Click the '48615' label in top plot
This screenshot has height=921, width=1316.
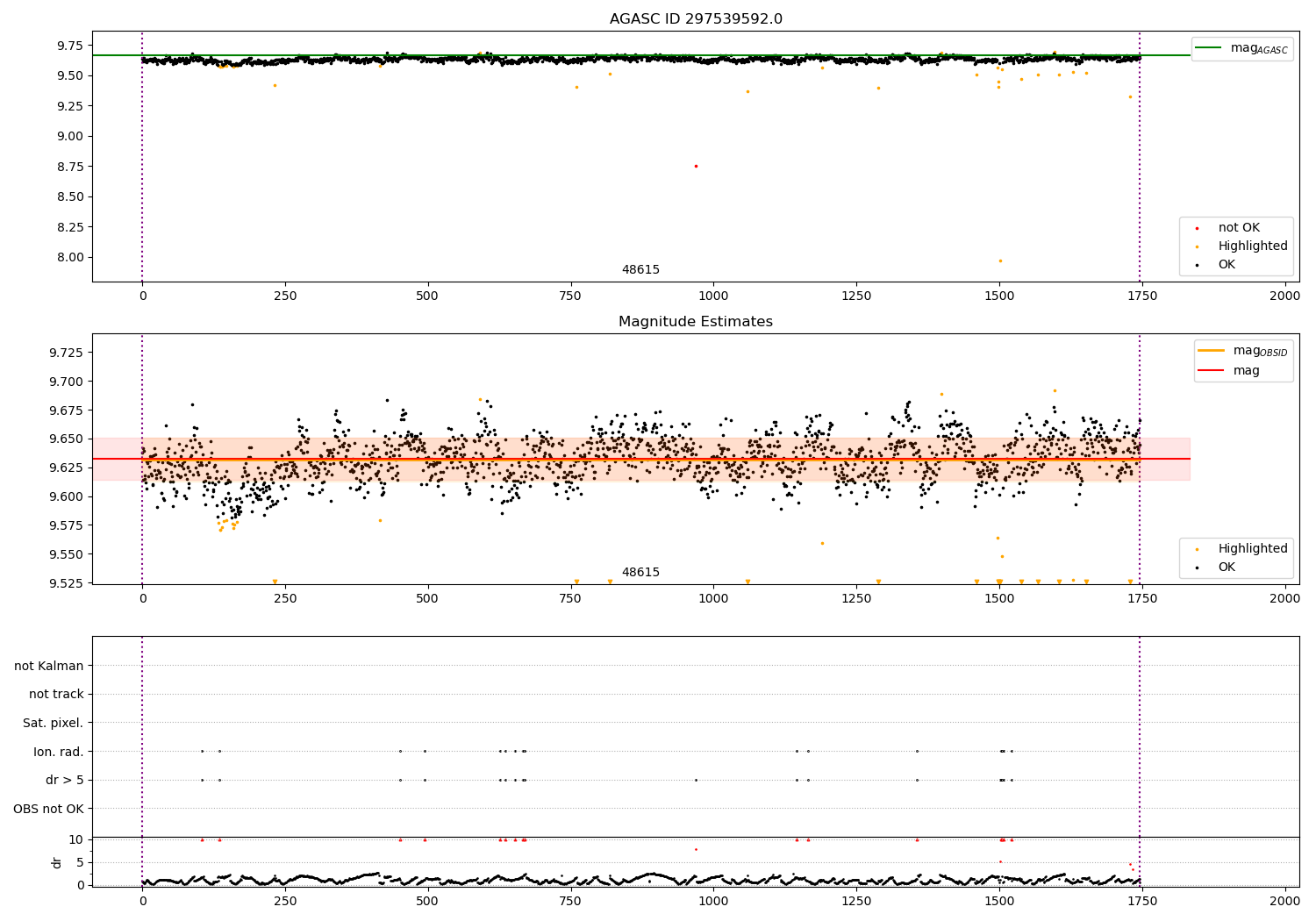[x=640, y=270]
